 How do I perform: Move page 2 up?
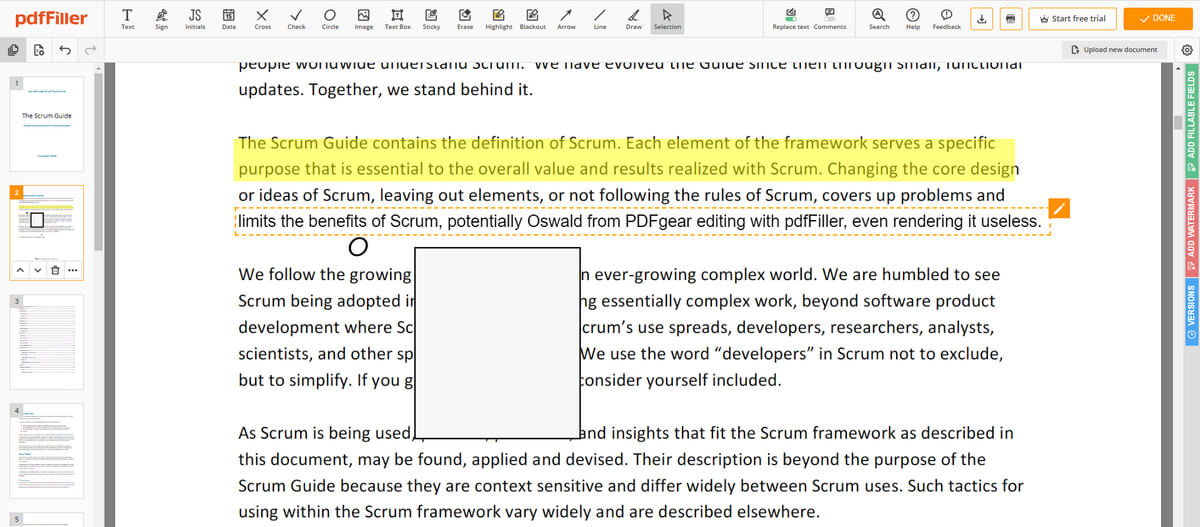tap(21, 271)
